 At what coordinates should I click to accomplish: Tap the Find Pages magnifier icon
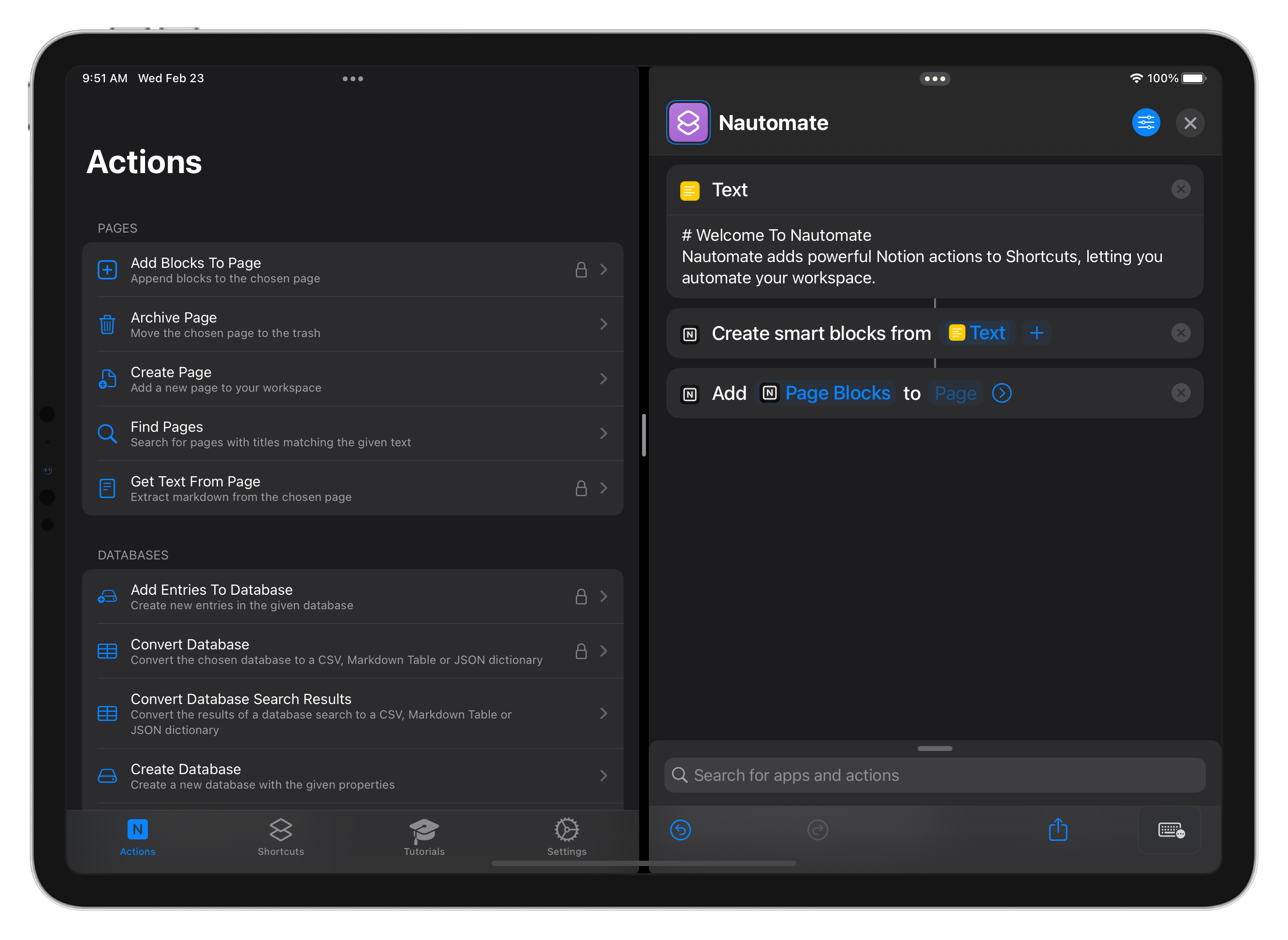click(x=107, y=434)
